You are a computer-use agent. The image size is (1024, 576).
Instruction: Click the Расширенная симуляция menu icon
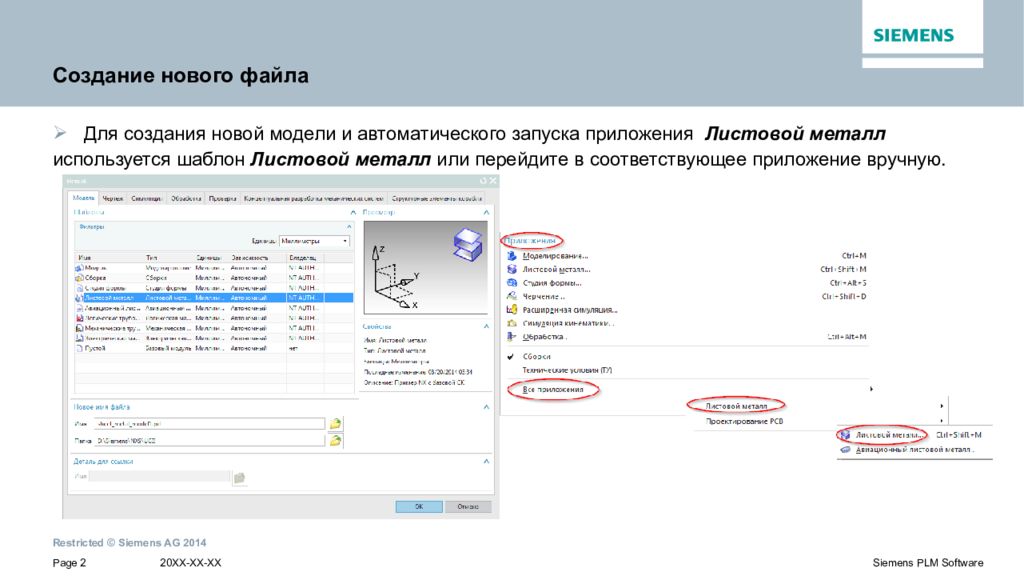[x=512, y=310]
